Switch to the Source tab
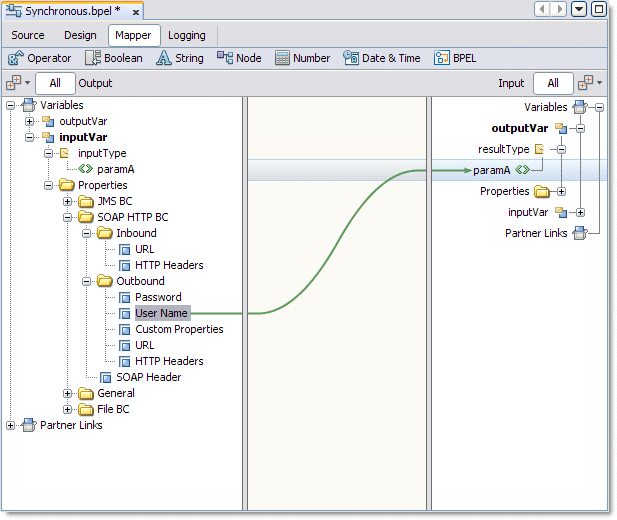Viewport: 617px width, 520px height. click(28, 35)
